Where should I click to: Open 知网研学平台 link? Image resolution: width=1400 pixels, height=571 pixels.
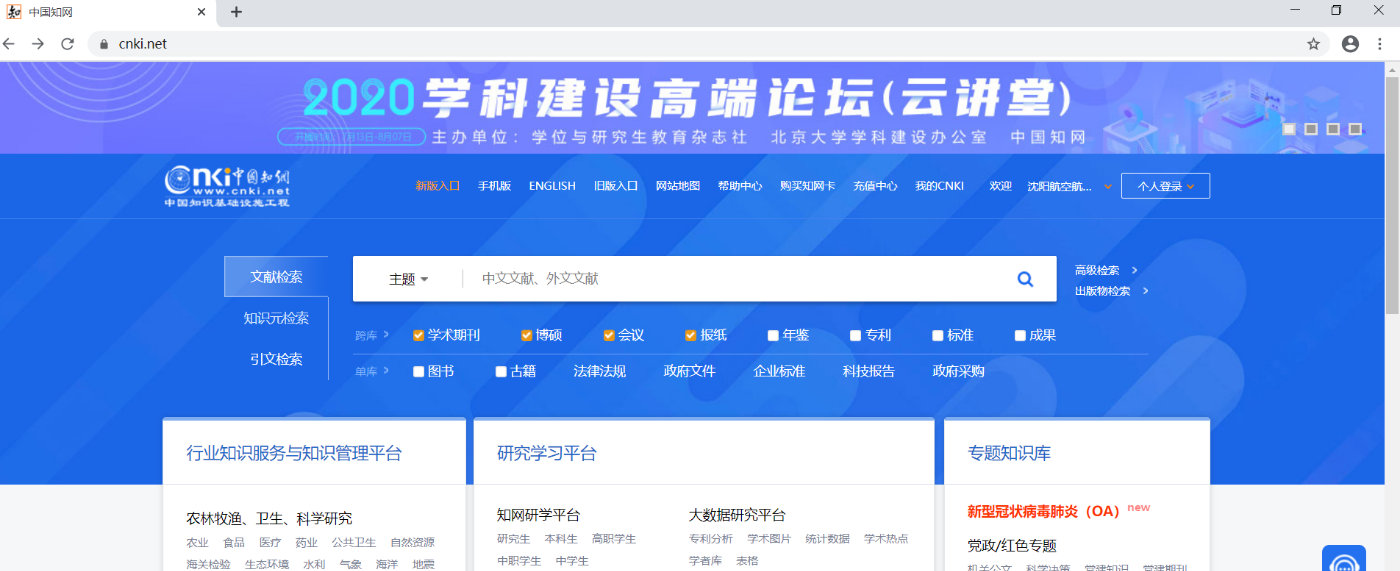tap(538, 515)
